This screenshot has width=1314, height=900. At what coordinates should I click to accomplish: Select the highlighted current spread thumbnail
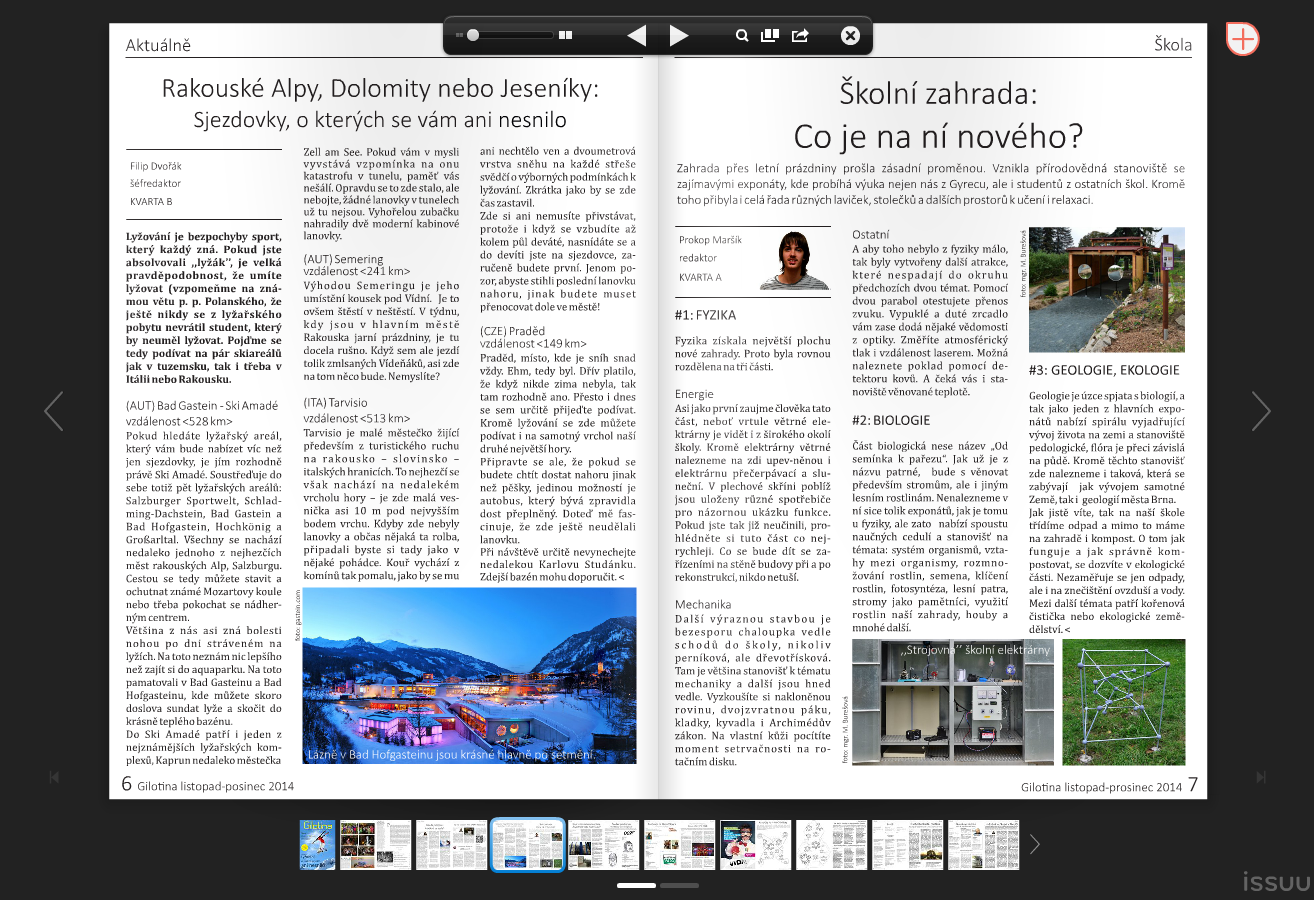(x=528, y=845)
